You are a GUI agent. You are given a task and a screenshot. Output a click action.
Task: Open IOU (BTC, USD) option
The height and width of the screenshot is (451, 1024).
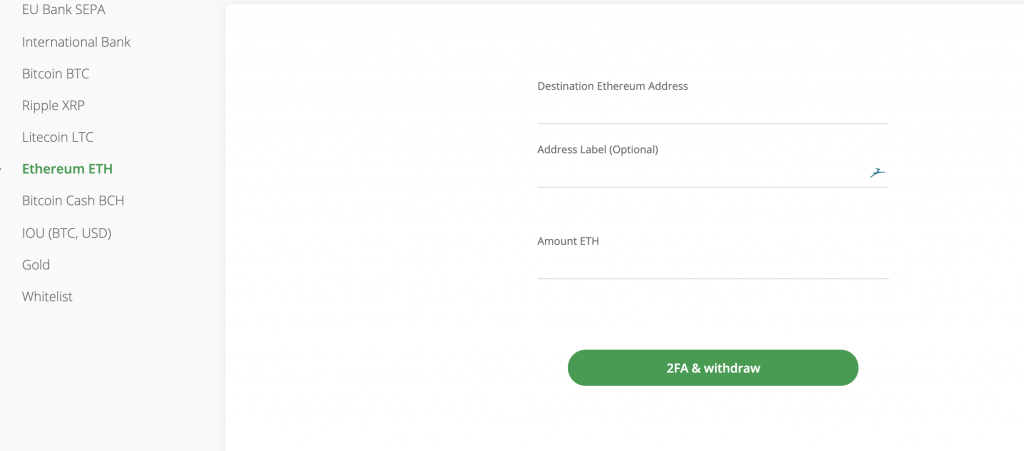(x=67, y=233)
